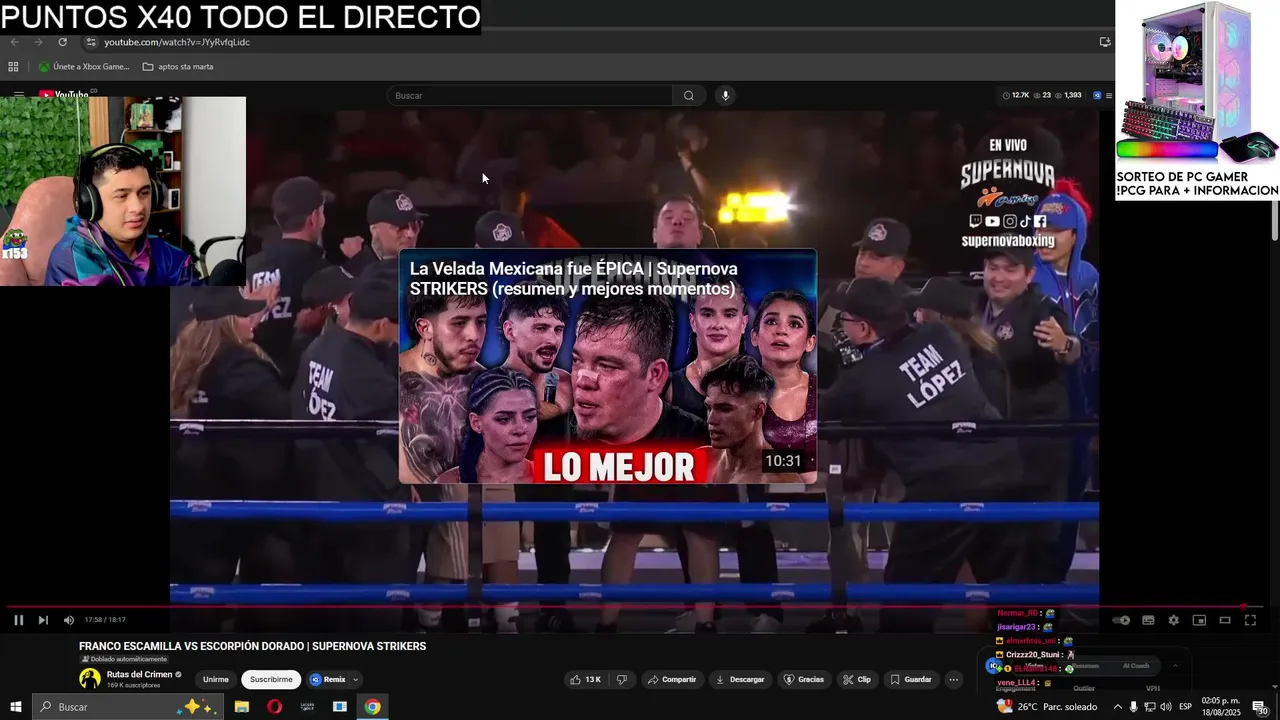
Task: Switch ESP keyboard language
Action: (x=1186, y=707)
